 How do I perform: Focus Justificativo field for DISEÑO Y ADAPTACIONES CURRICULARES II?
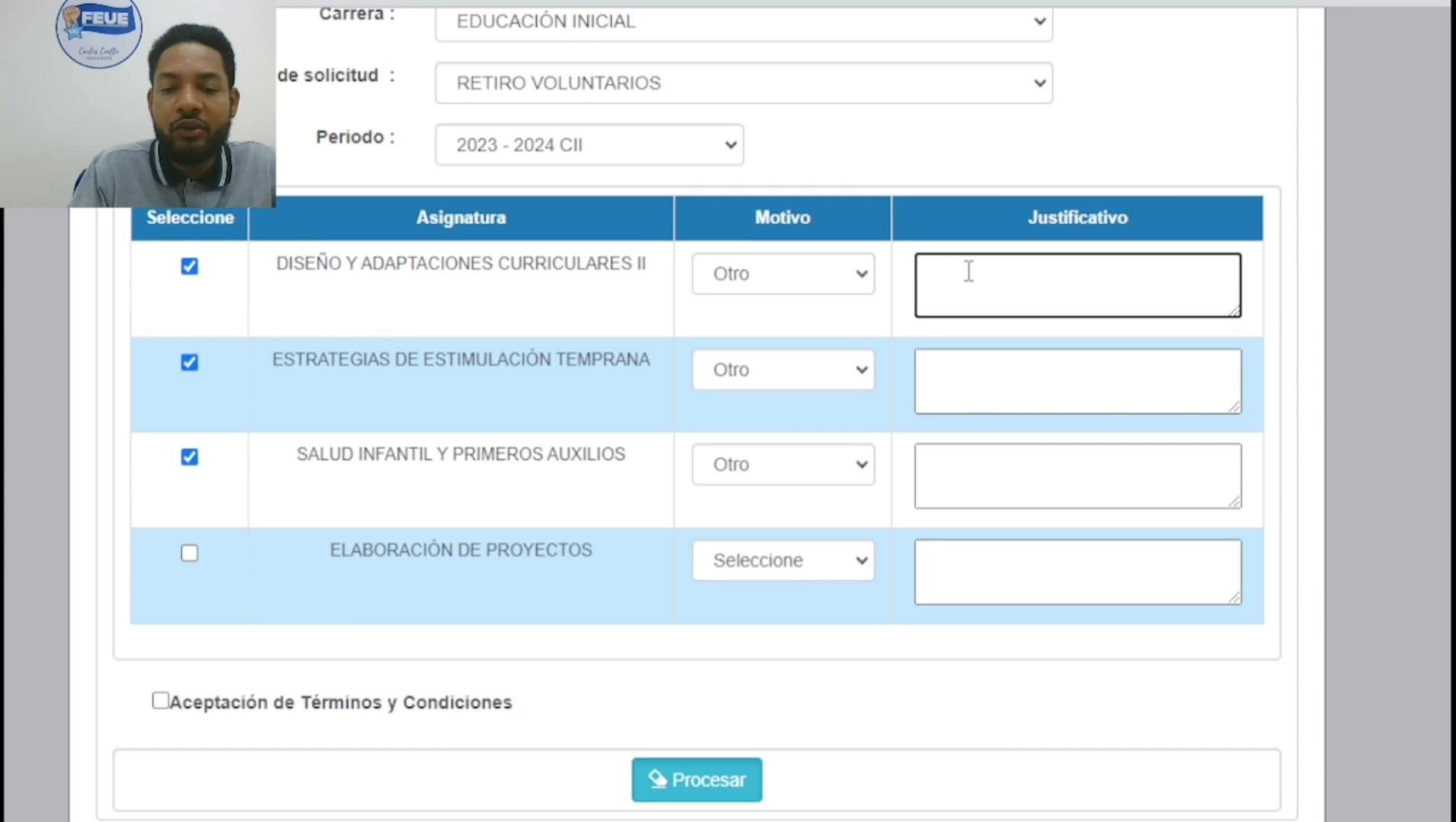[1078, 285]
